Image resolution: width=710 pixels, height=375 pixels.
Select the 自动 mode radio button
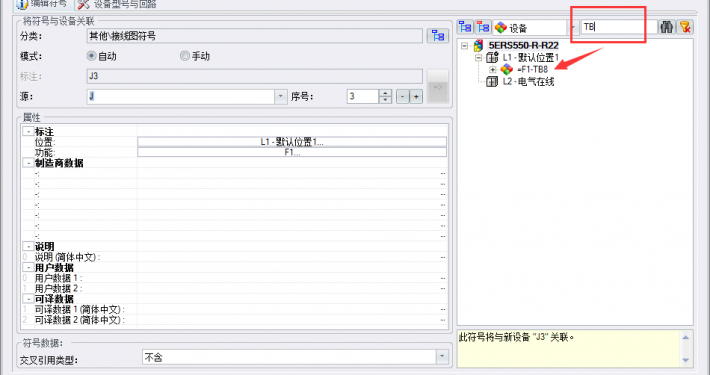92,56
